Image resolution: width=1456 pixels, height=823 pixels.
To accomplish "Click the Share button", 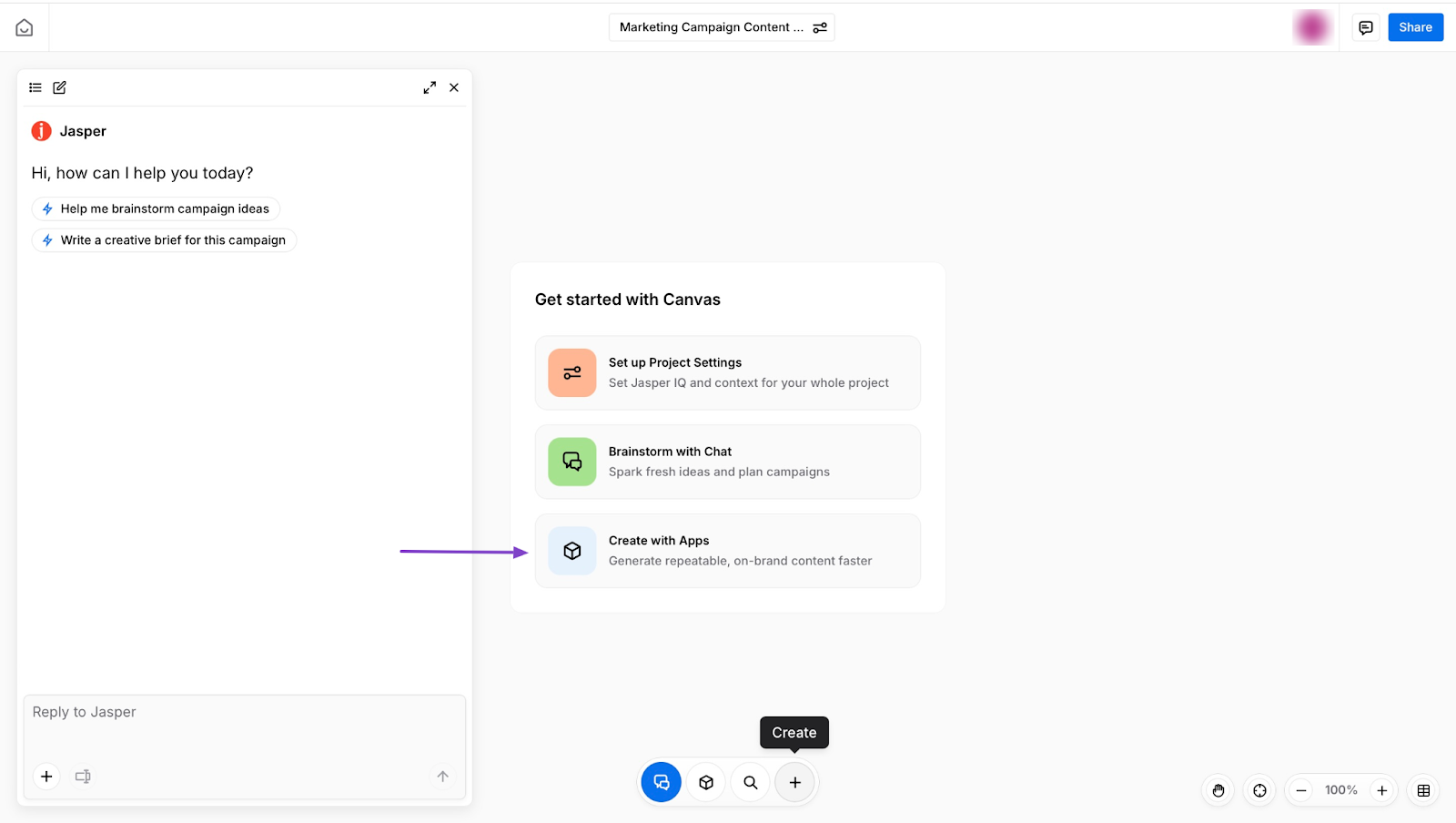I will click(x=1415, y=27).
